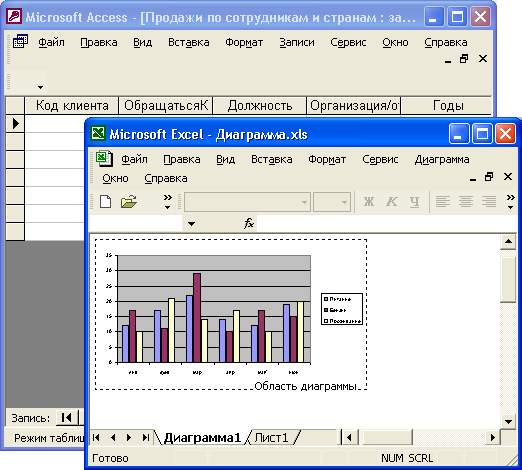Click the align right toolbar icon

(489, 202)
